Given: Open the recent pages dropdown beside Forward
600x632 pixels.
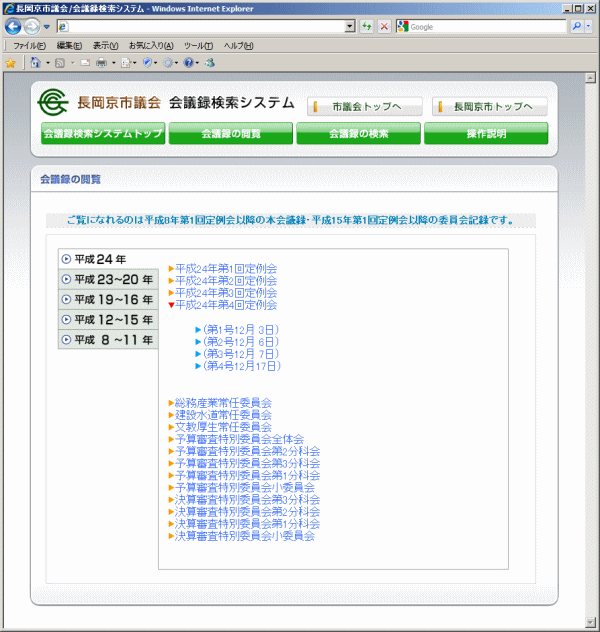Looking at the screenshot, I should [47, 27].
